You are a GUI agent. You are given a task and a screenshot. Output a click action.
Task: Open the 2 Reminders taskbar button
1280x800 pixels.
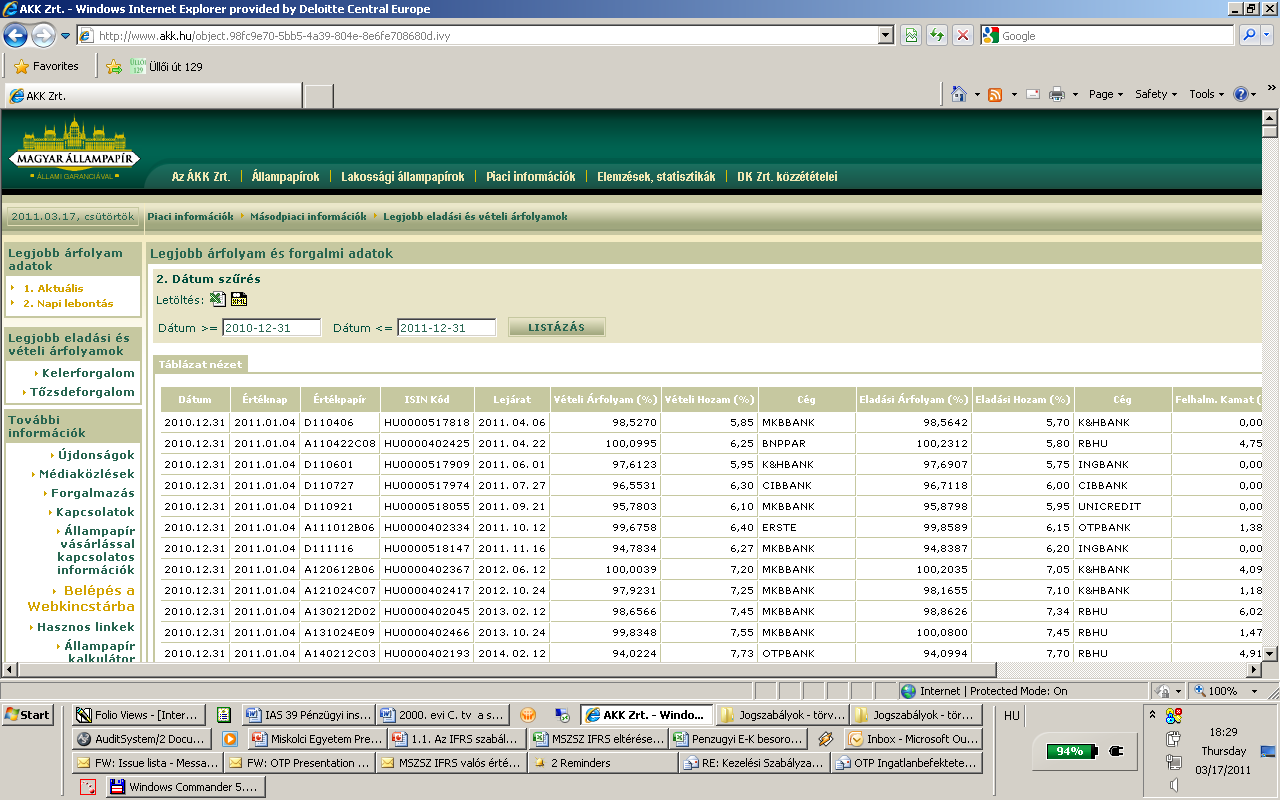(602, 763)
